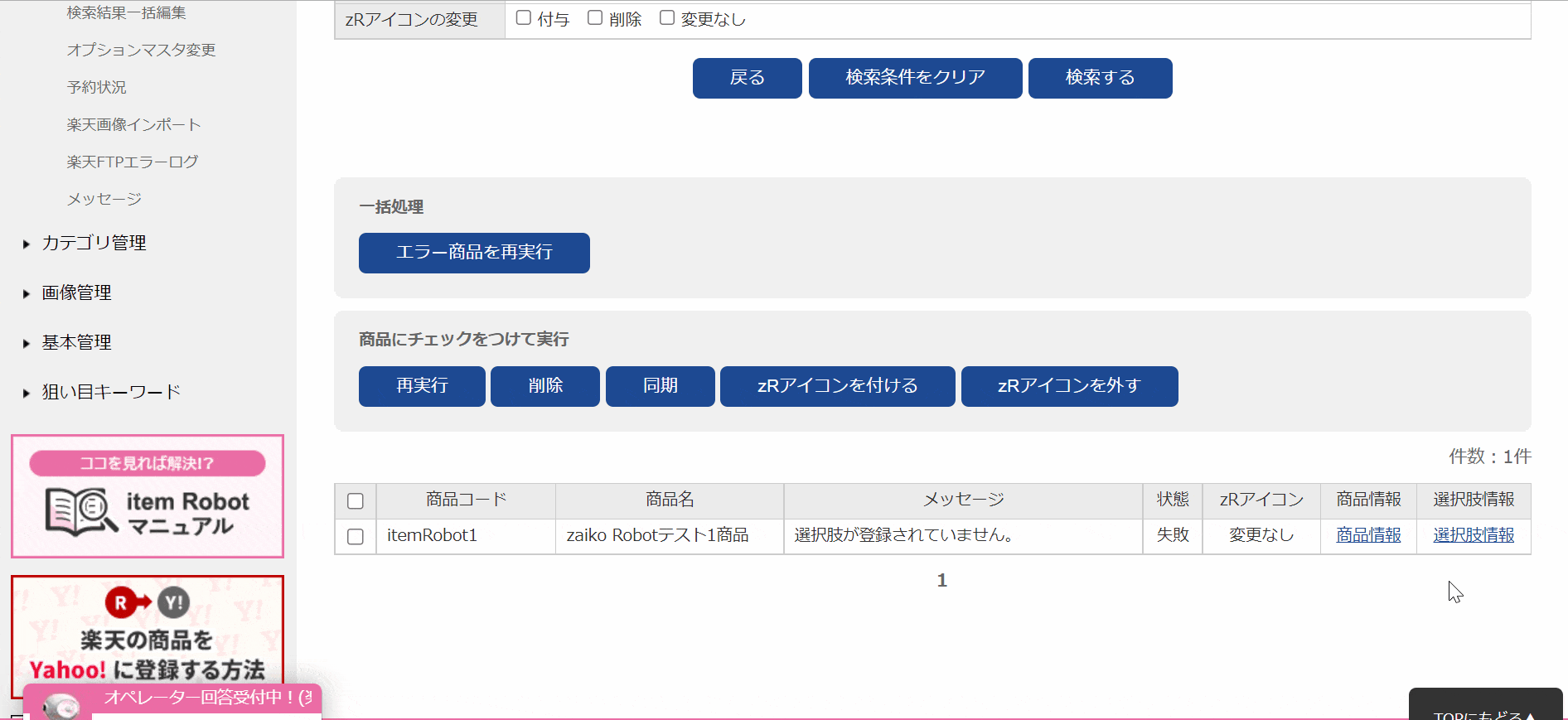
Task: Tick the checkbox for itemRobot1 row
Action: click(356, 536)
